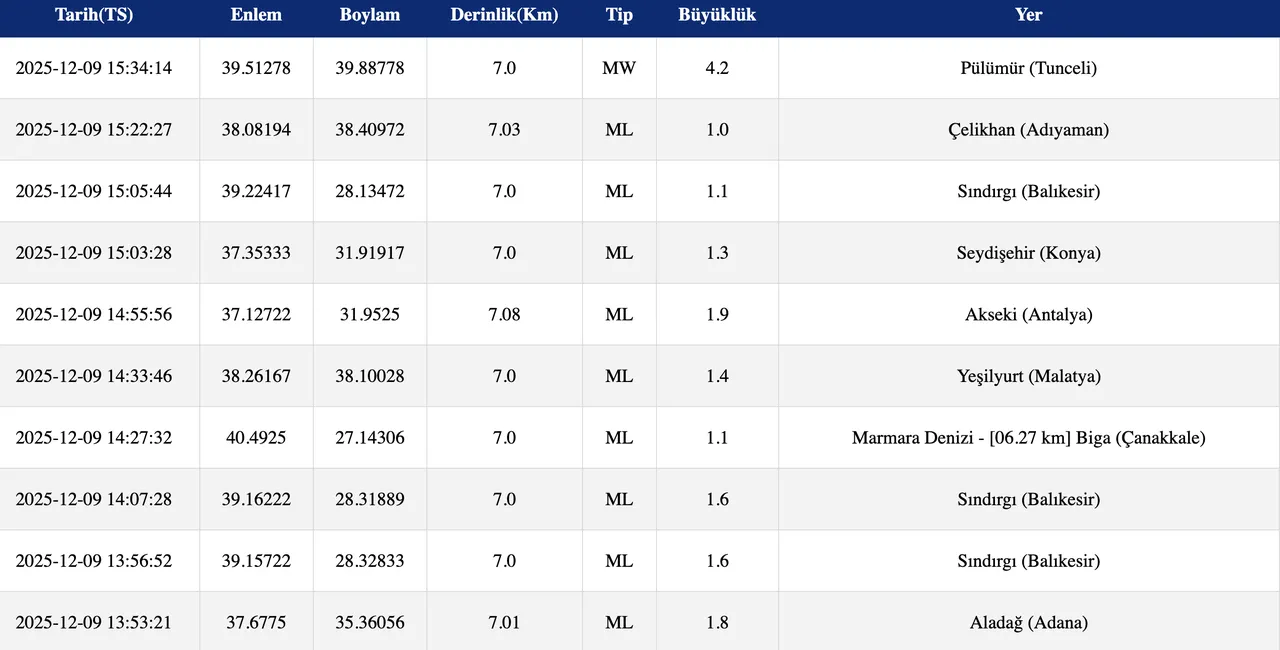Select the Tip column header
This screenshot has width=1280, height=650.
(x=619, y=15)
